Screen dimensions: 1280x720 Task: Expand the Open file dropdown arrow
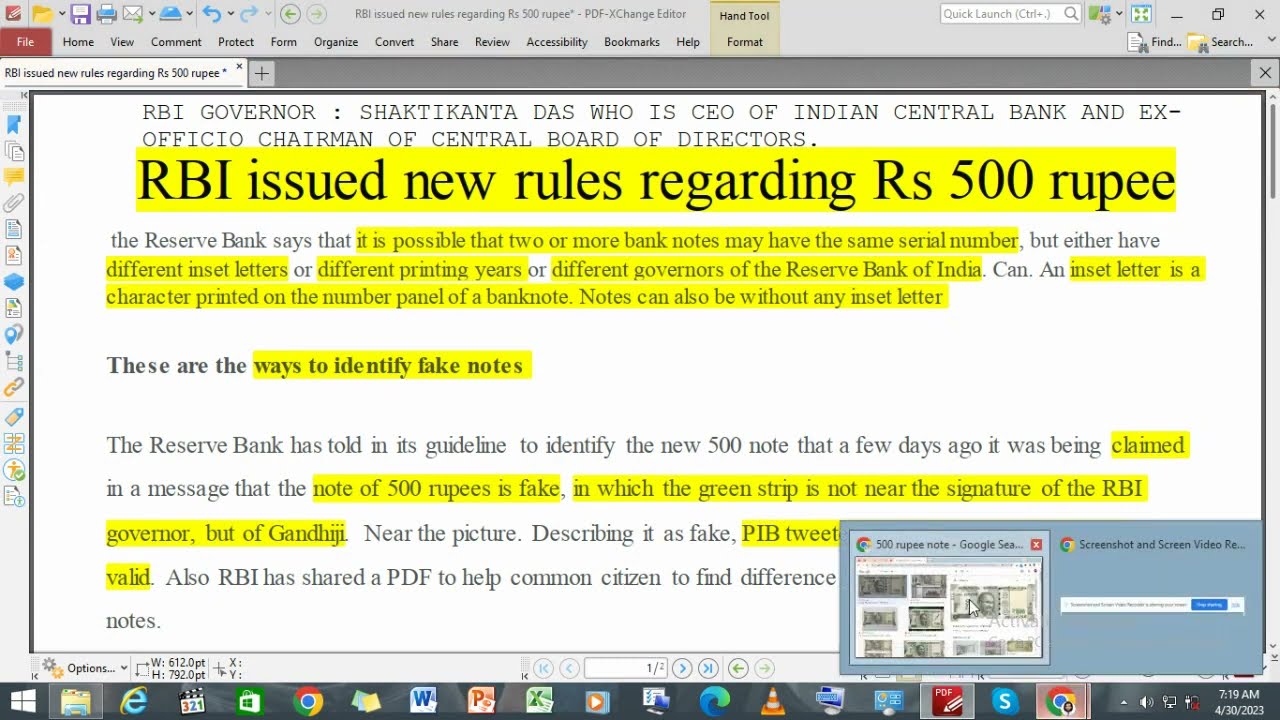60,14
